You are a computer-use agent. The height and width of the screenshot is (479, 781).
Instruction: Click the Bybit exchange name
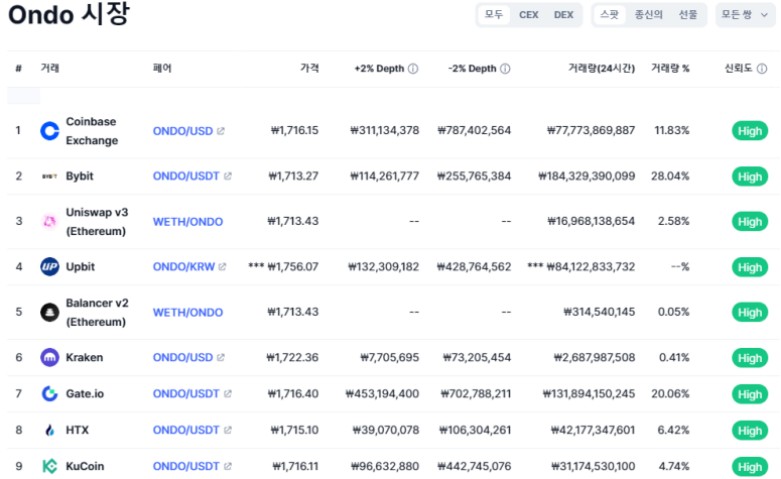(80, 176)
